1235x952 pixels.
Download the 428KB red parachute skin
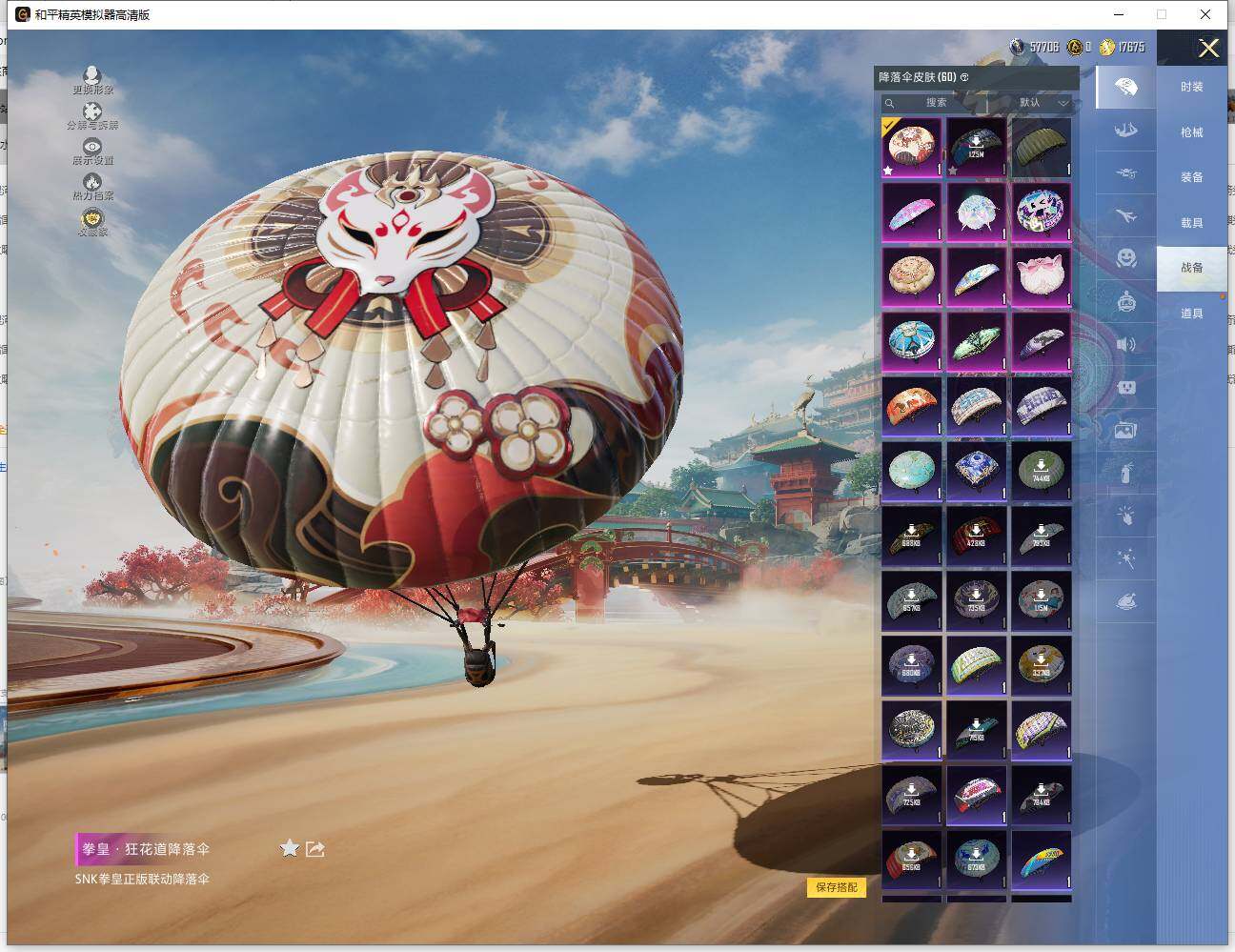point(977,537)
